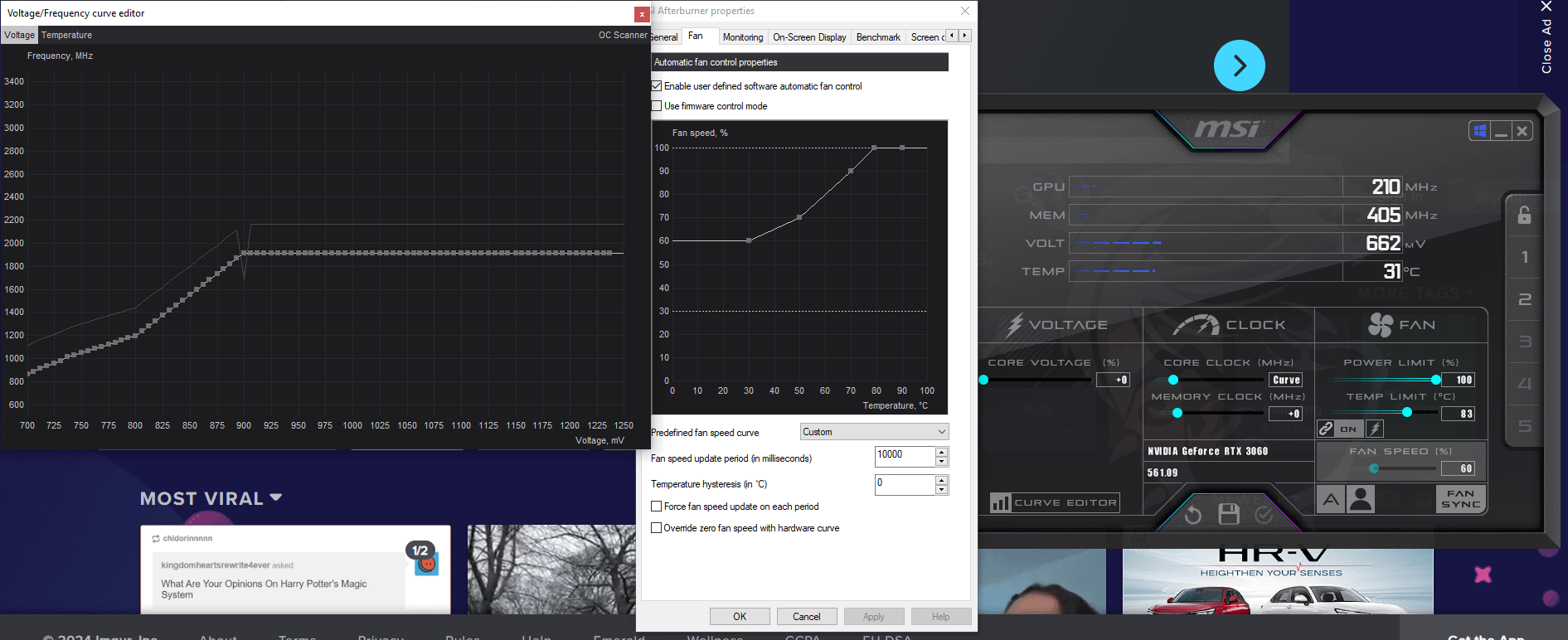Click the Core Clock slider handle
Screen dimensions: 1568x640
coord(1173,380)
